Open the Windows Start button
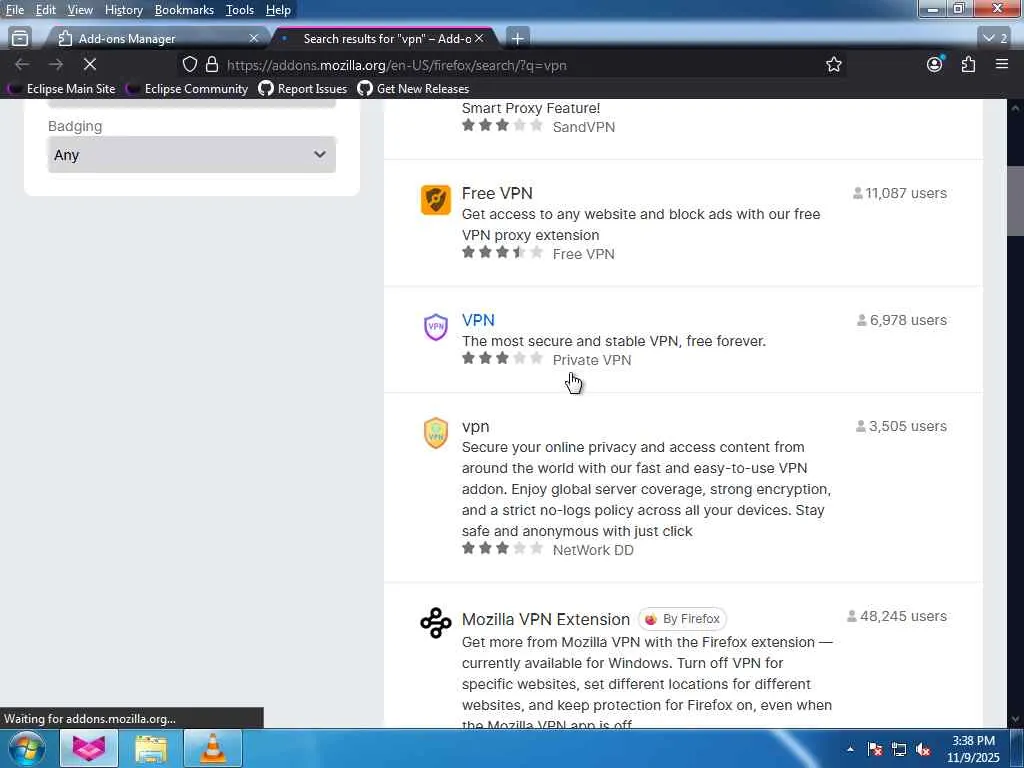 pyautogui.click(x=26, y=748)
